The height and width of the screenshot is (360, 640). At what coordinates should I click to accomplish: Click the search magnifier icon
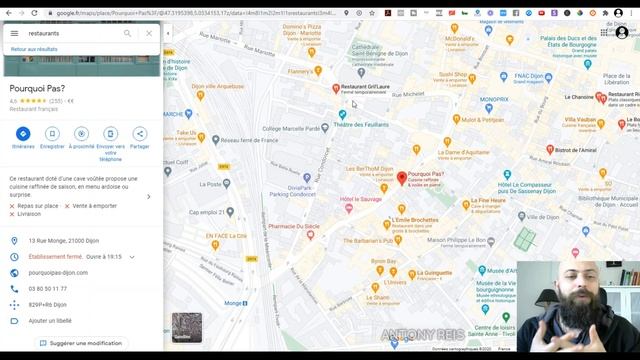[127, 33]
